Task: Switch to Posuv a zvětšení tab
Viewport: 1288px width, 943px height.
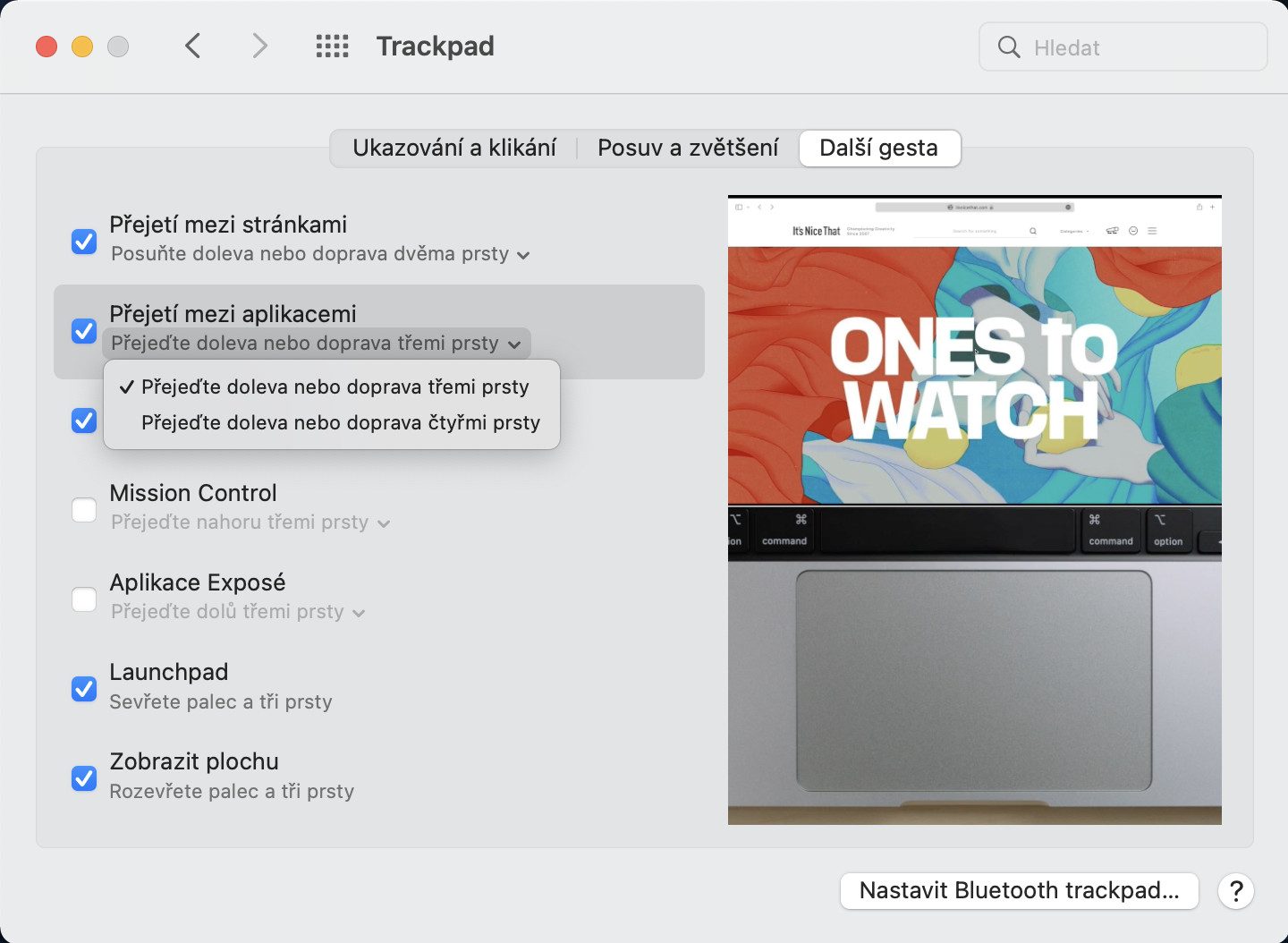Action: click(x=688, y=148)
